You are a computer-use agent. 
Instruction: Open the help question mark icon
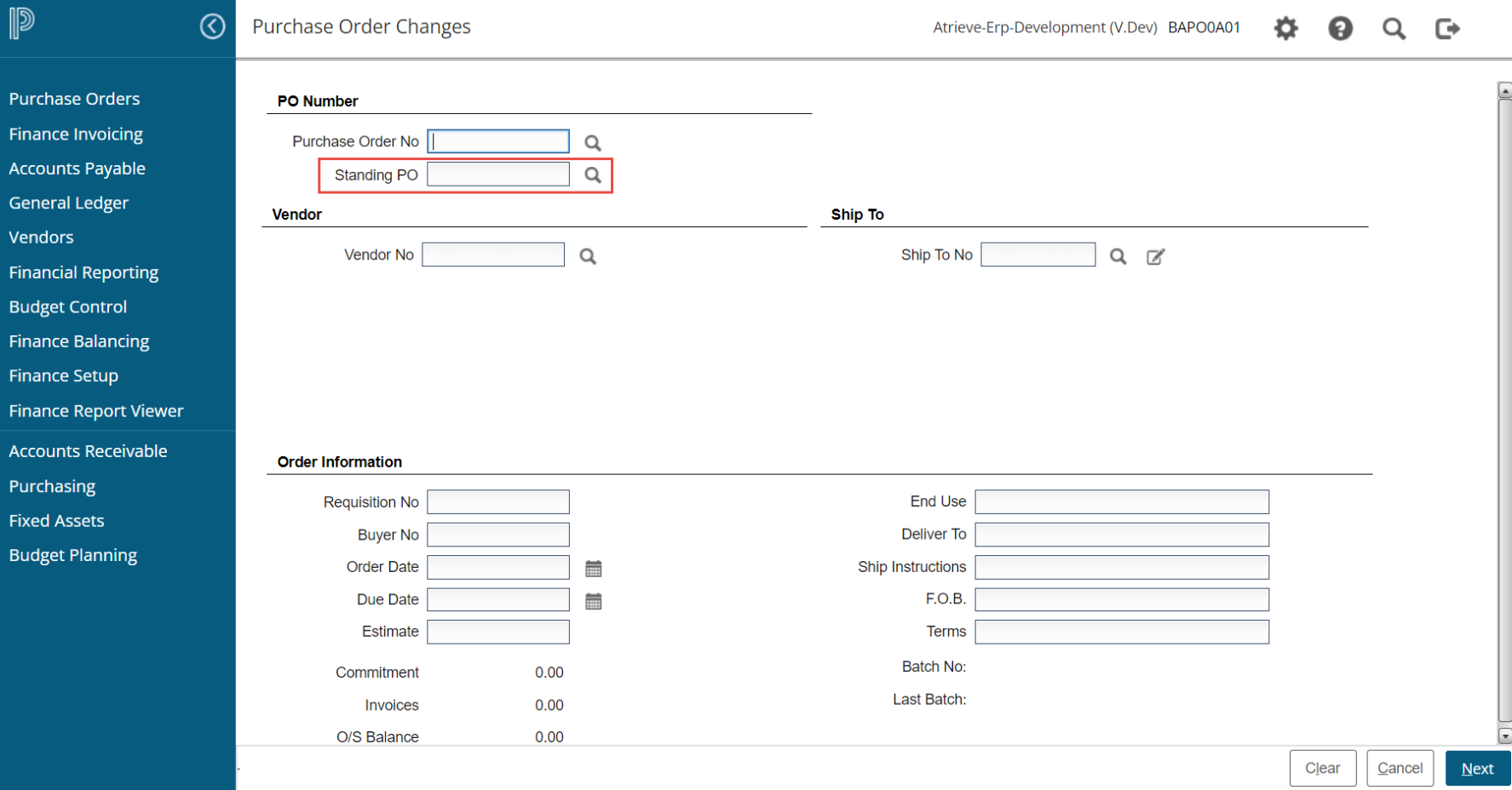click(1340, 28)
